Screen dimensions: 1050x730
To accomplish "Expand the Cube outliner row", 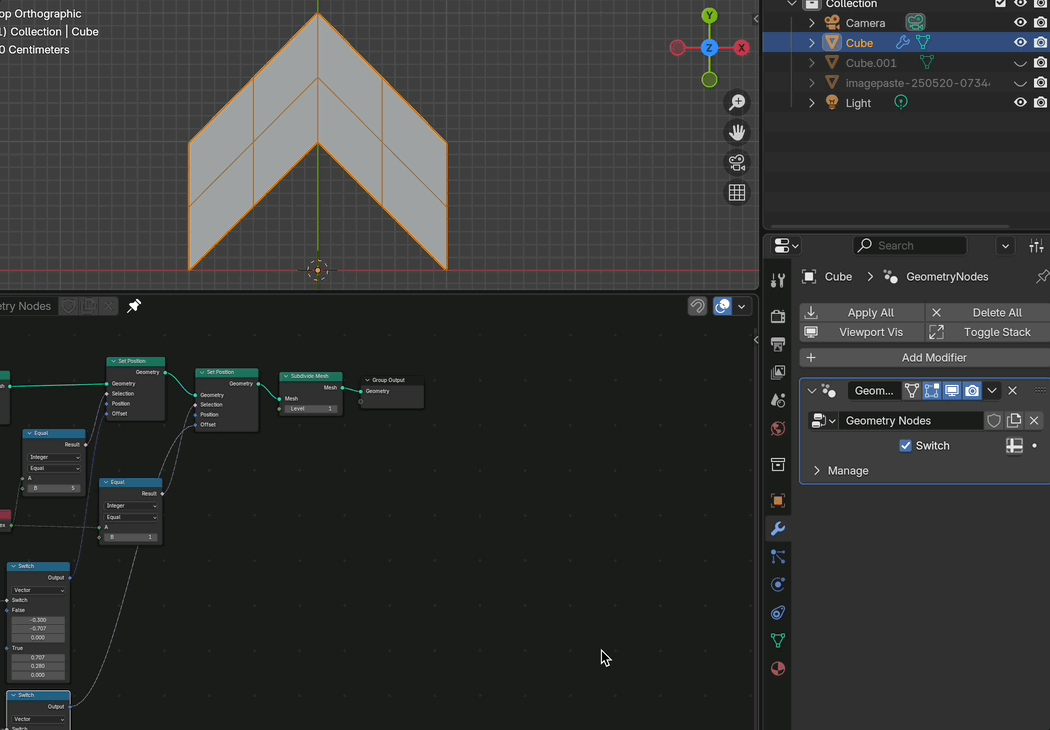I will click(812, 43).
